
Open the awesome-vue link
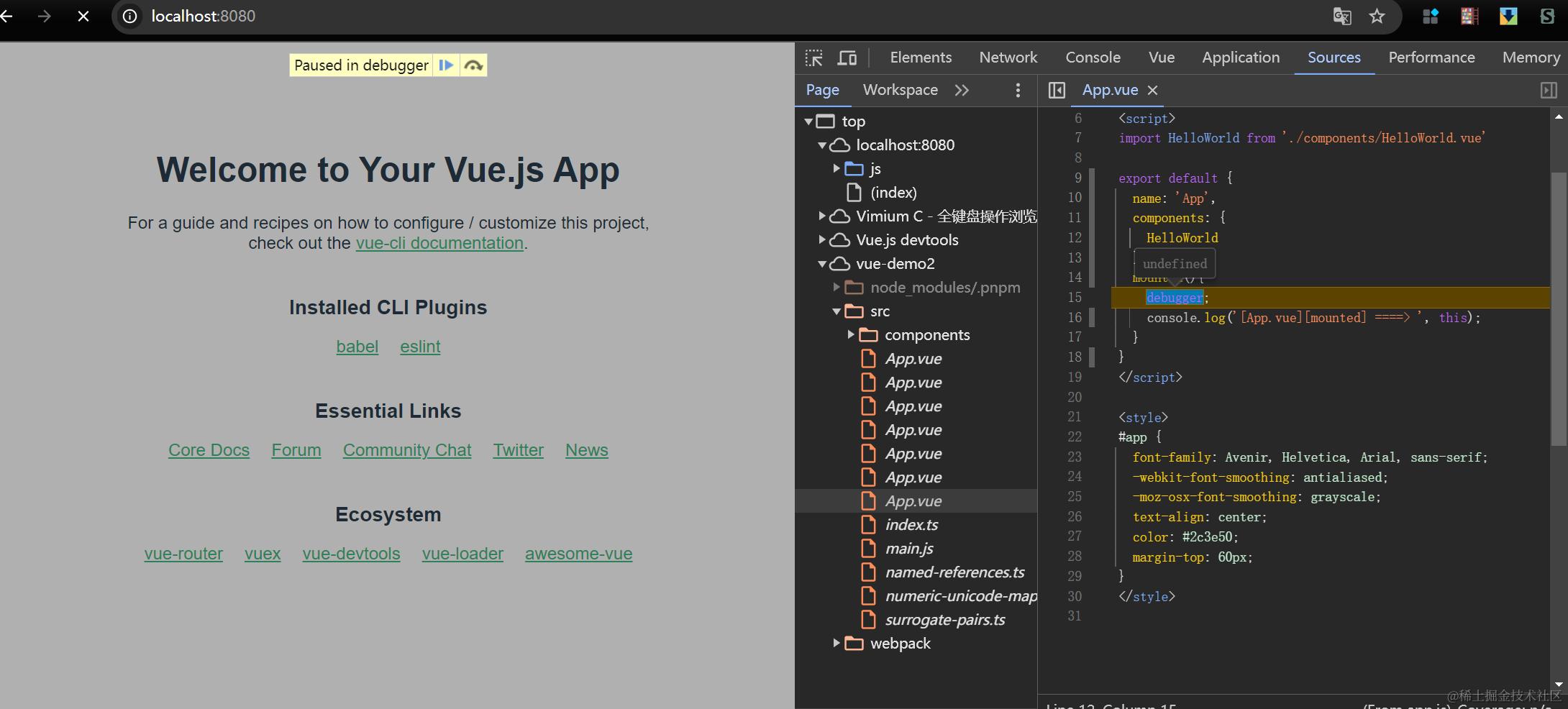(578, 554)
